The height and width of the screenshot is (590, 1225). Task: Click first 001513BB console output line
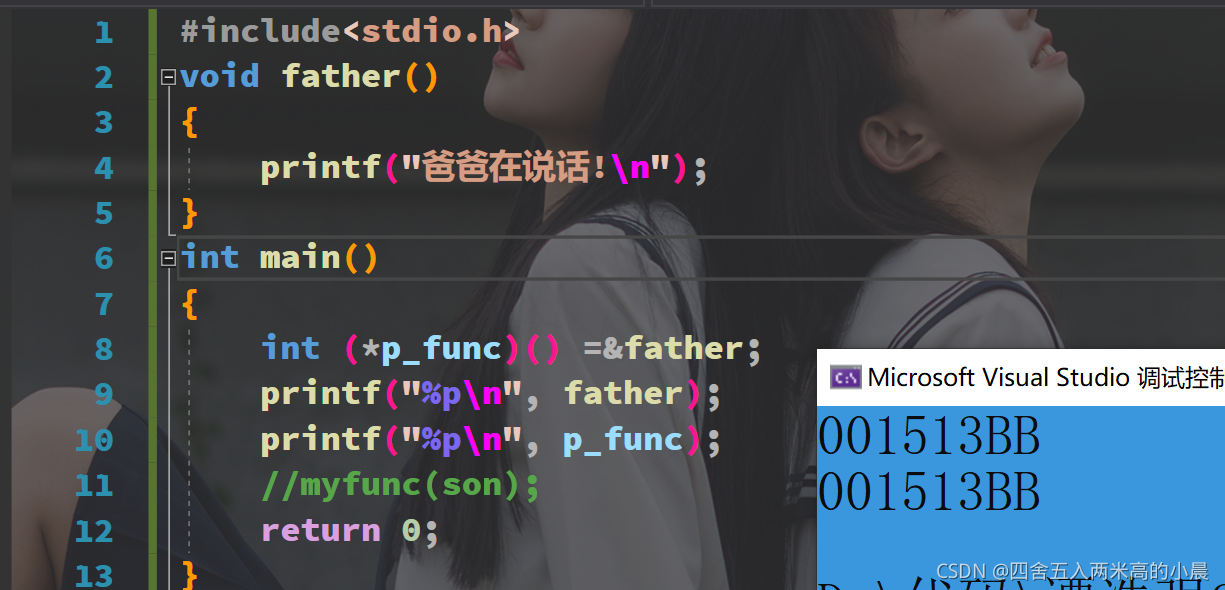[930, 437]
